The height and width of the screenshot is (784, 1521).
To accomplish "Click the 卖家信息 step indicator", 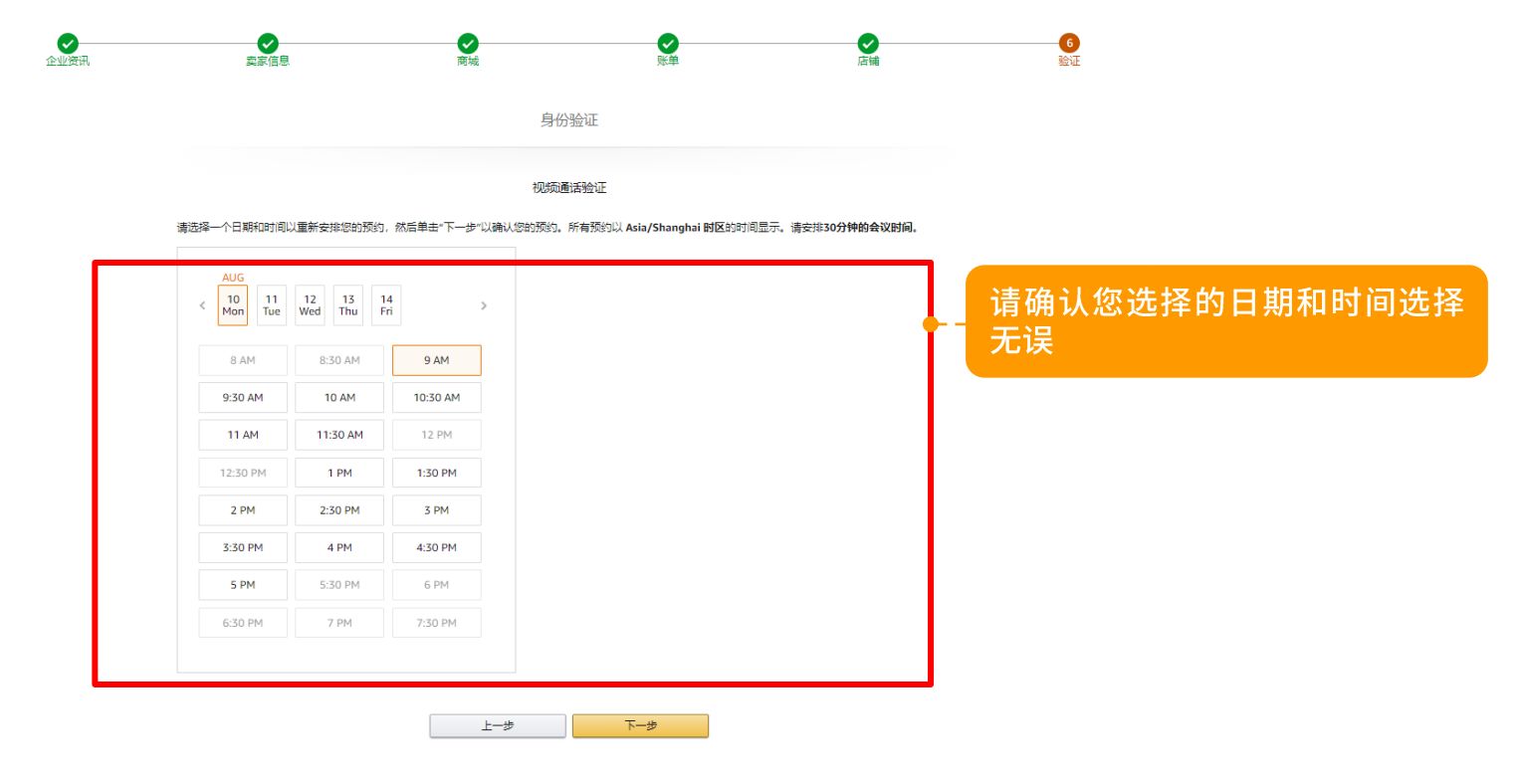I will [x=267, y=44].
